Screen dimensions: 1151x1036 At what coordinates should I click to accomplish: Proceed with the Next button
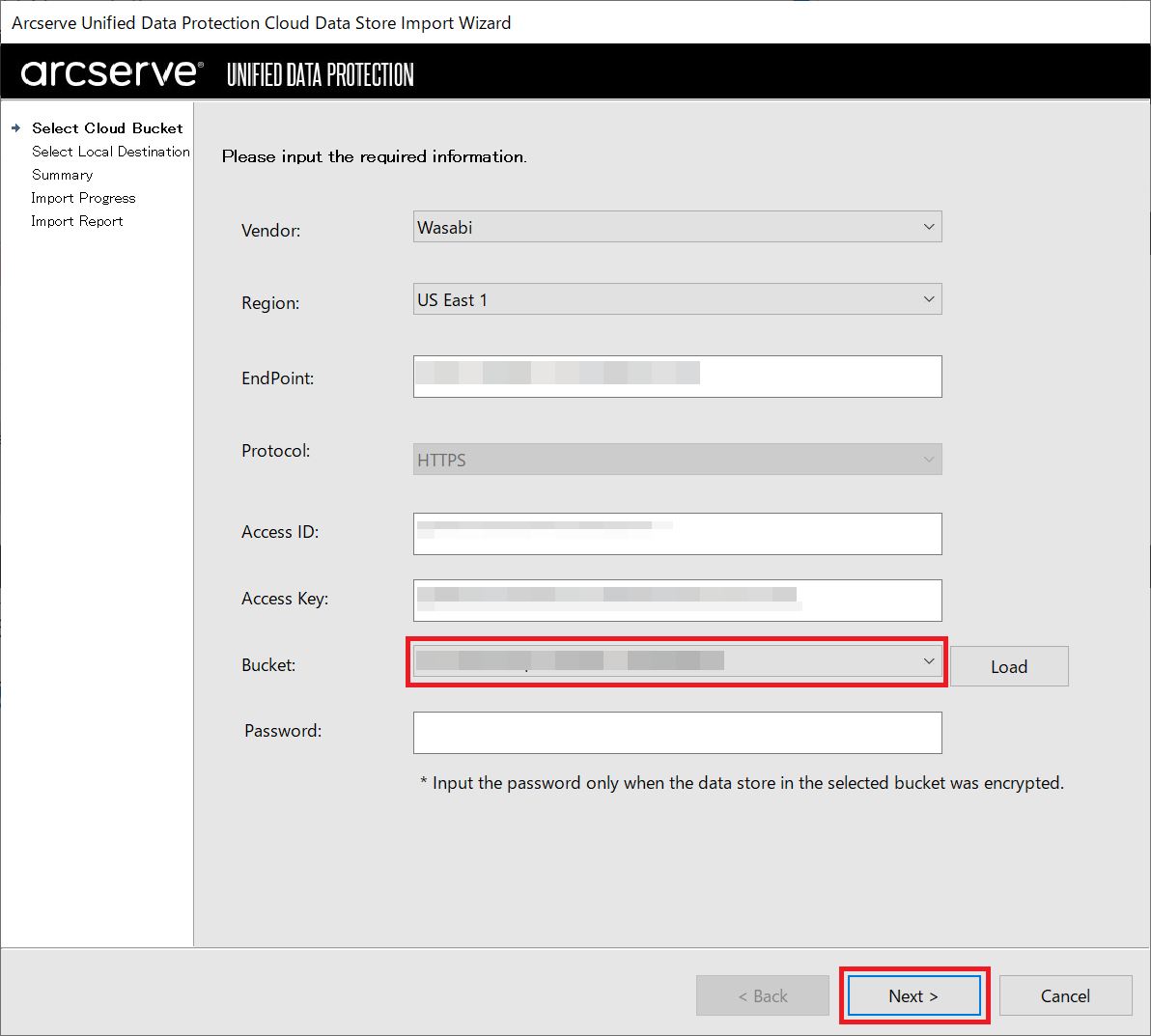pyautogui.click(x=913, y=995)
